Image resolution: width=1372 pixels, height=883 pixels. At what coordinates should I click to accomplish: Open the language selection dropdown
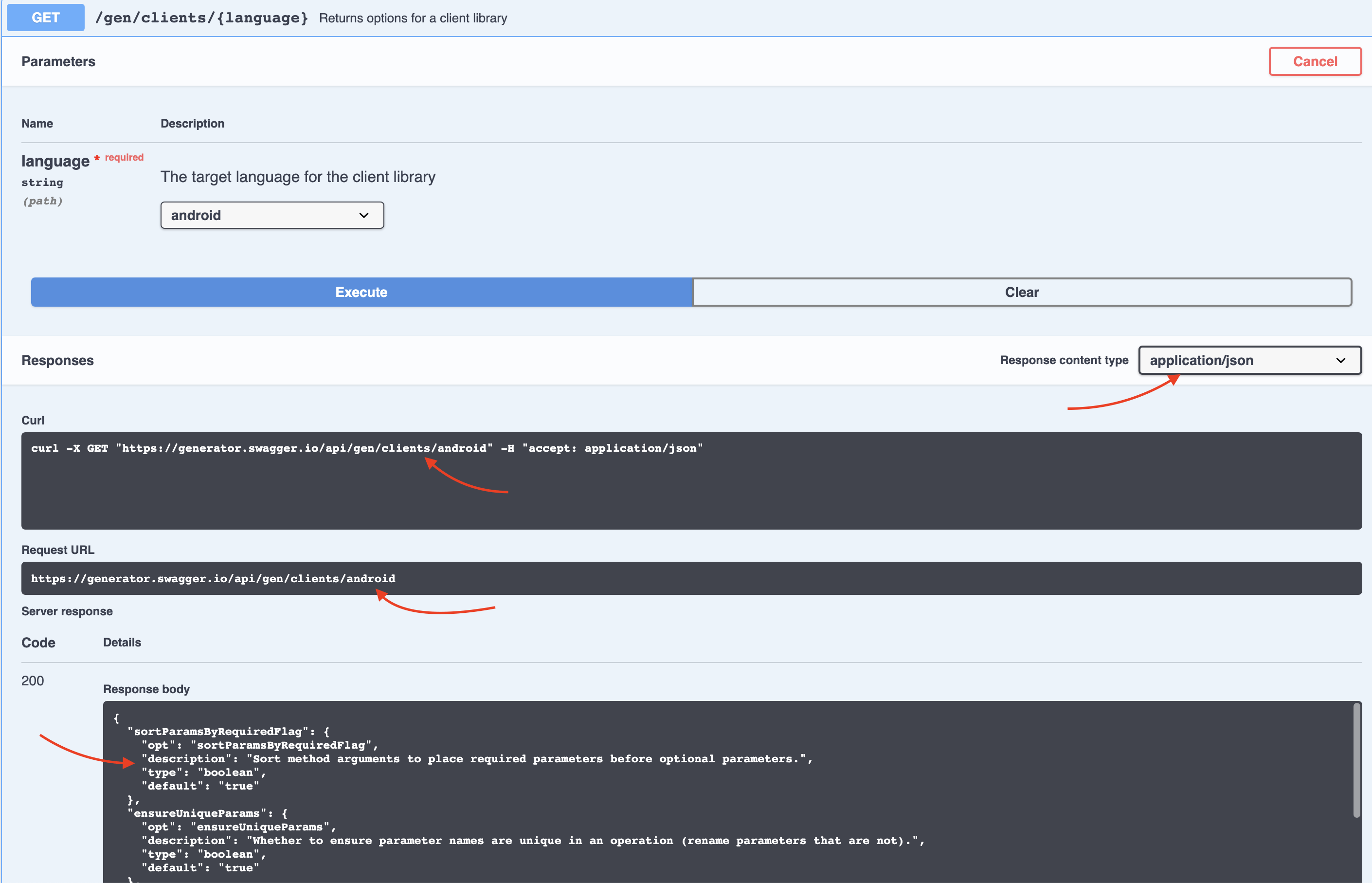[x=271, y=215]
